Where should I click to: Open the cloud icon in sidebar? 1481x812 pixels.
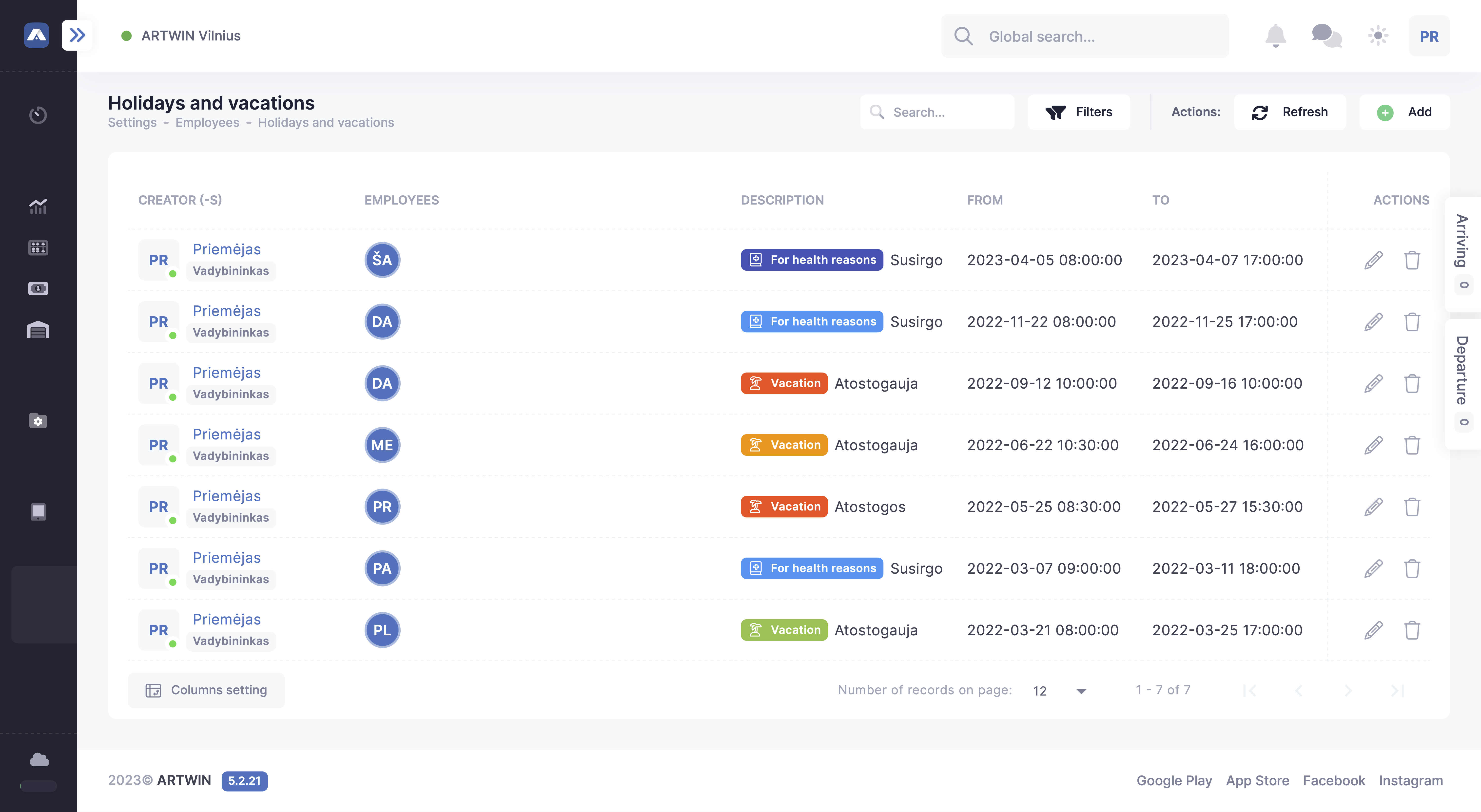[x=39, y=760]
